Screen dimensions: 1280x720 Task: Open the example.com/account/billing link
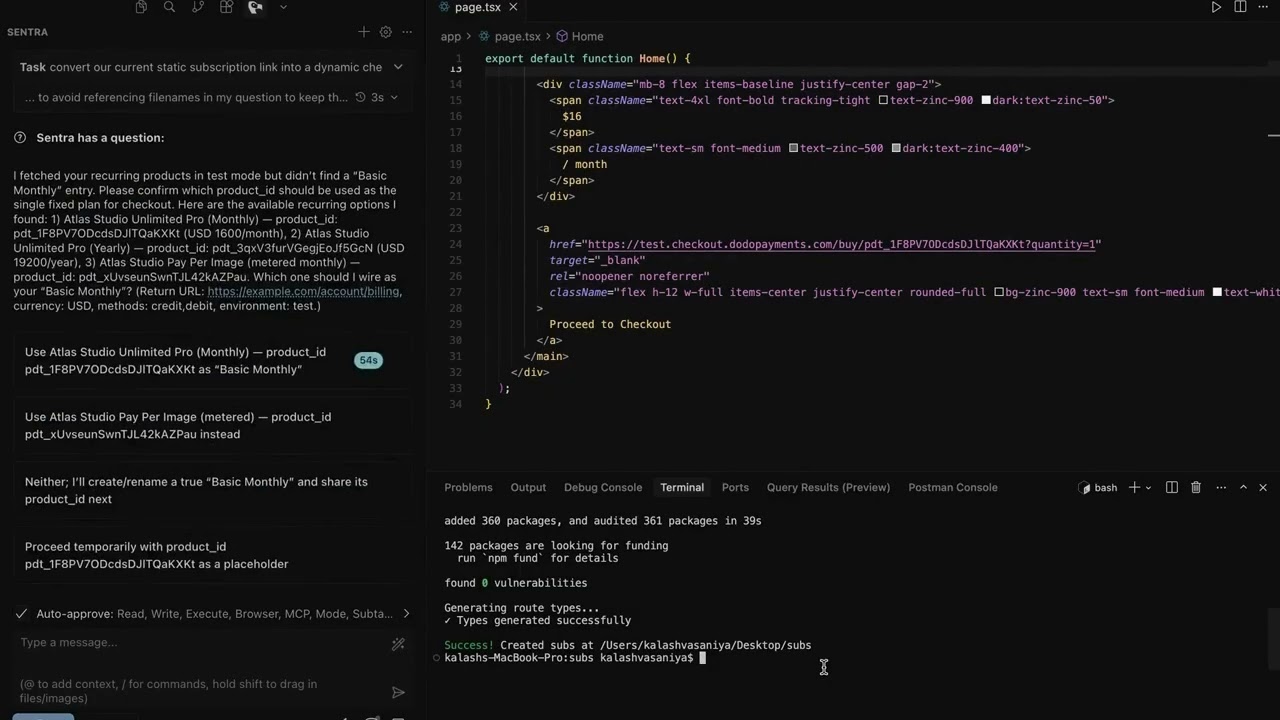point(304,291)
